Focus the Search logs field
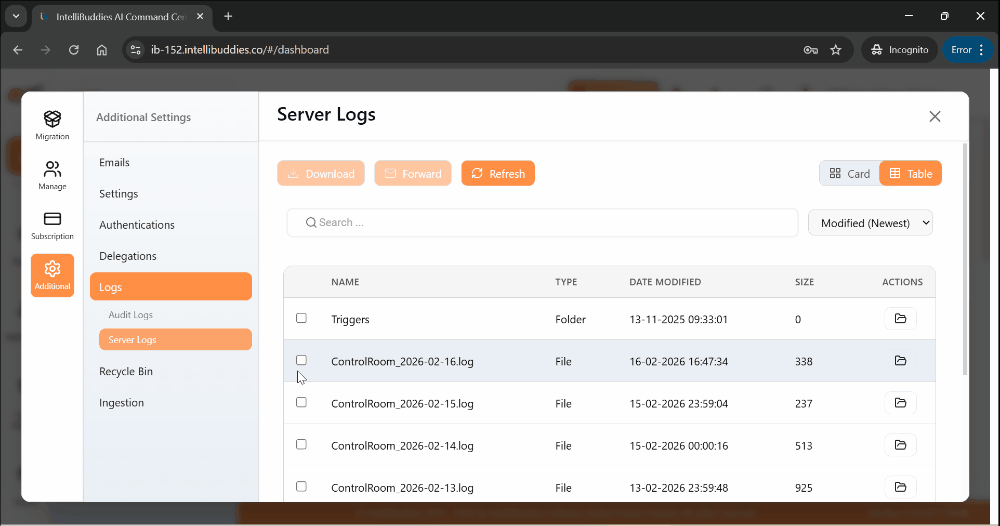The image size is (1000, 526). [x=542, y=223]
